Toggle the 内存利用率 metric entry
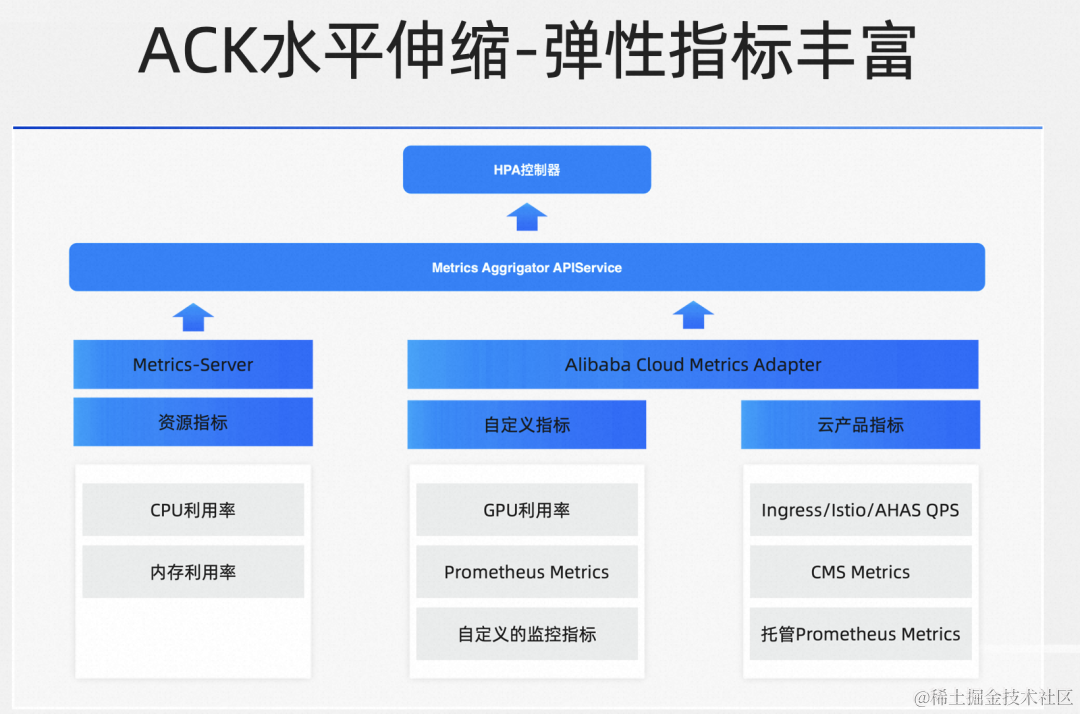 click(192, 572)
